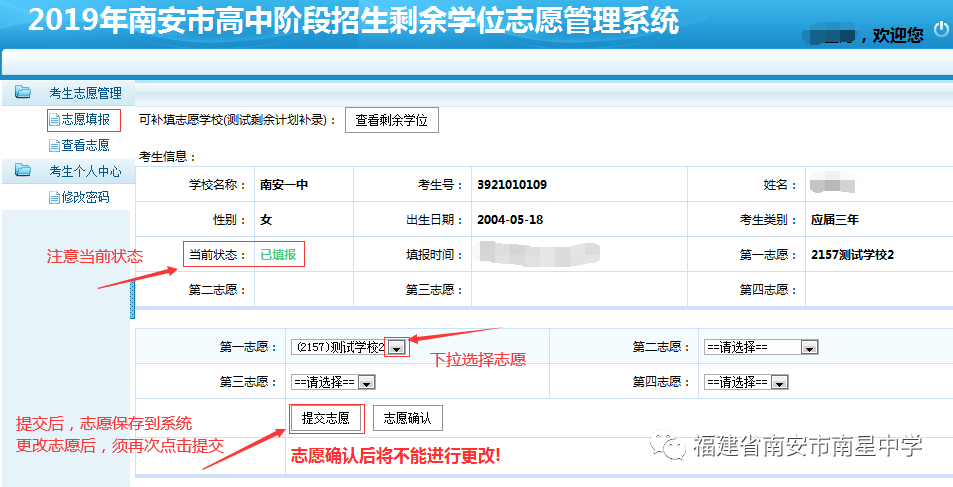Screen dimensions: 953x487
Task: Open the 第一志愿 dropdown arrow
Action: click(397, 348)
